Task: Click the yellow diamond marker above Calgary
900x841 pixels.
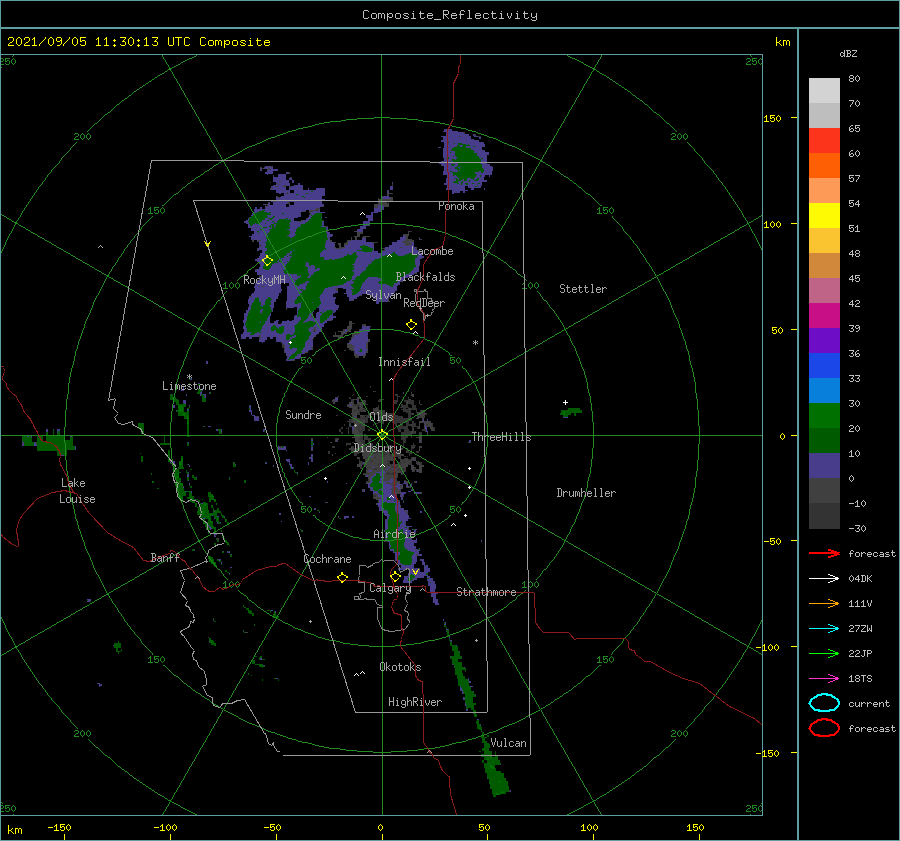Action: point(395,576)
